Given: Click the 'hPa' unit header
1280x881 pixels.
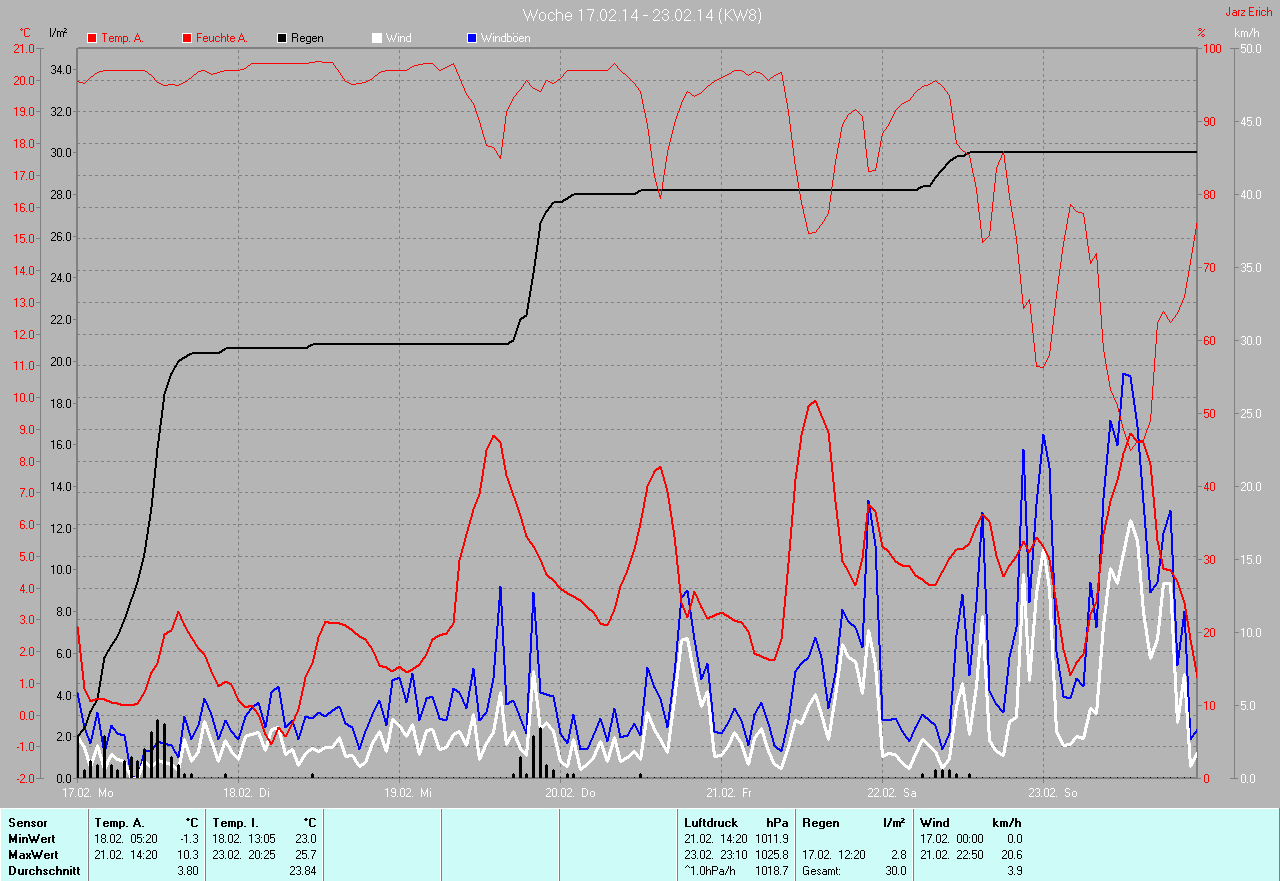Looking at the screenshot, I should tap(777, 823).
